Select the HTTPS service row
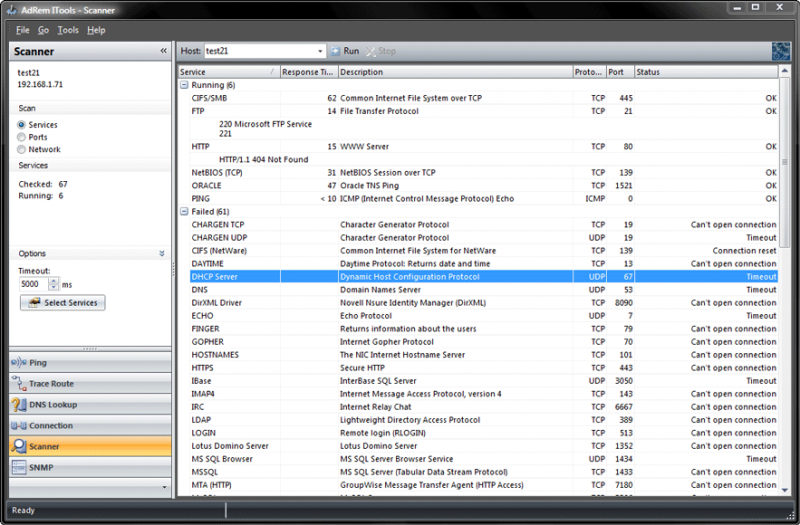This screenshot has height=525, width=800. pos(484,367)
